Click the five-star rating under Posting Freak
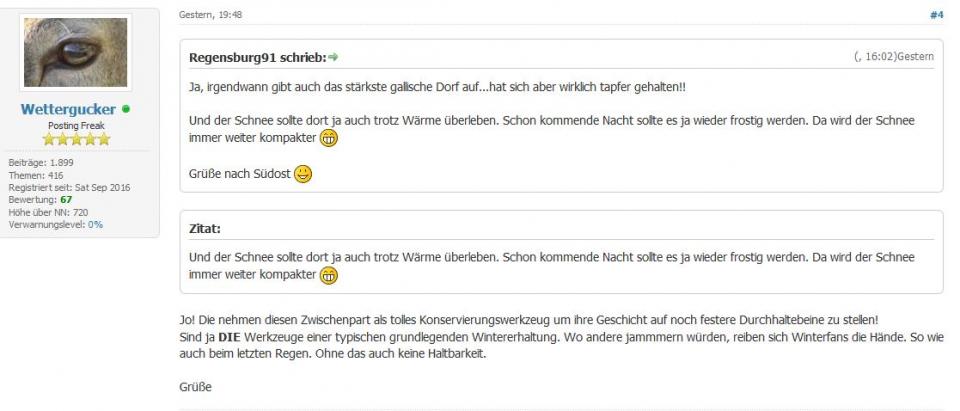 coord(76,139)
